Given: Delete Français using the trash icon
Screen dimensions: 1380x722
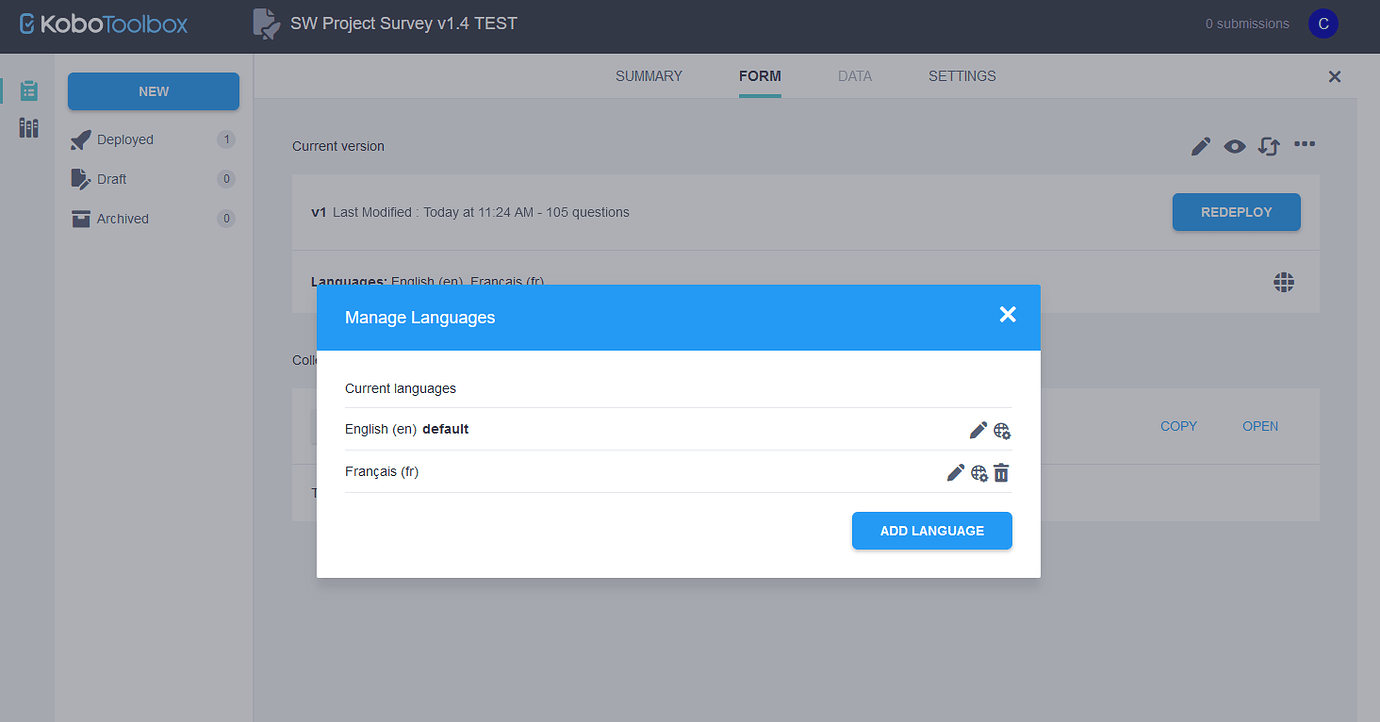Looking at the screenshot, I should pos(1001,471).
